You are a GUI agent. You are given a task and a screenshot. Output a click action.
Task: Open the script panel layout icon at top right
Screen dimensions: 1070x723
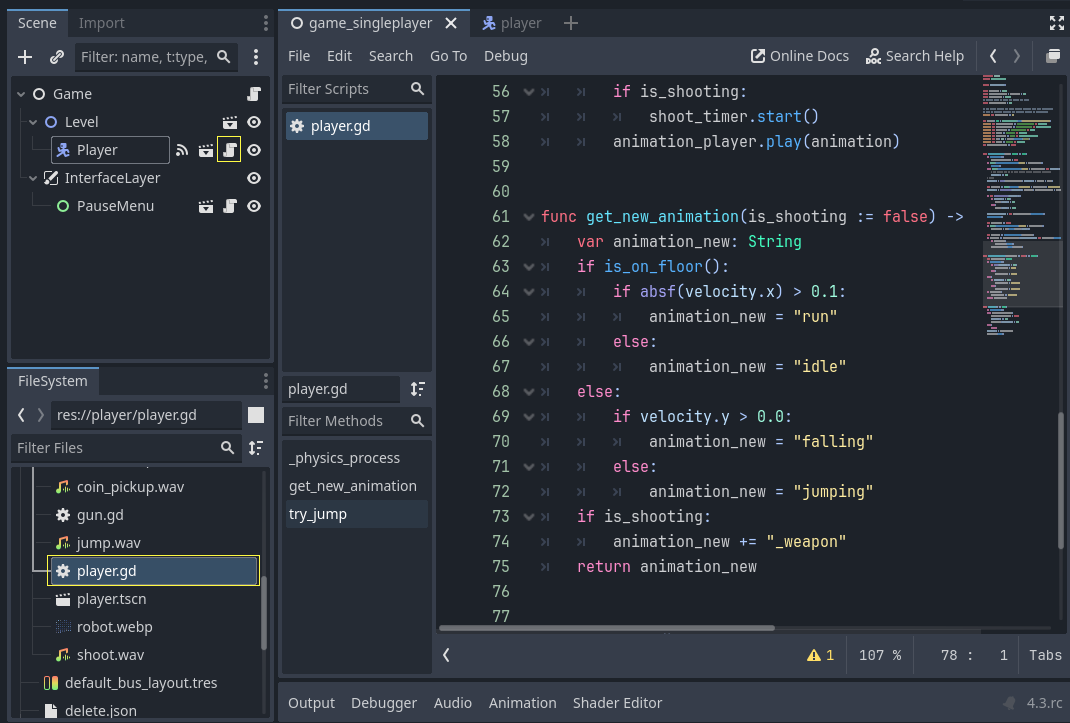click(x=1052, y=56)
